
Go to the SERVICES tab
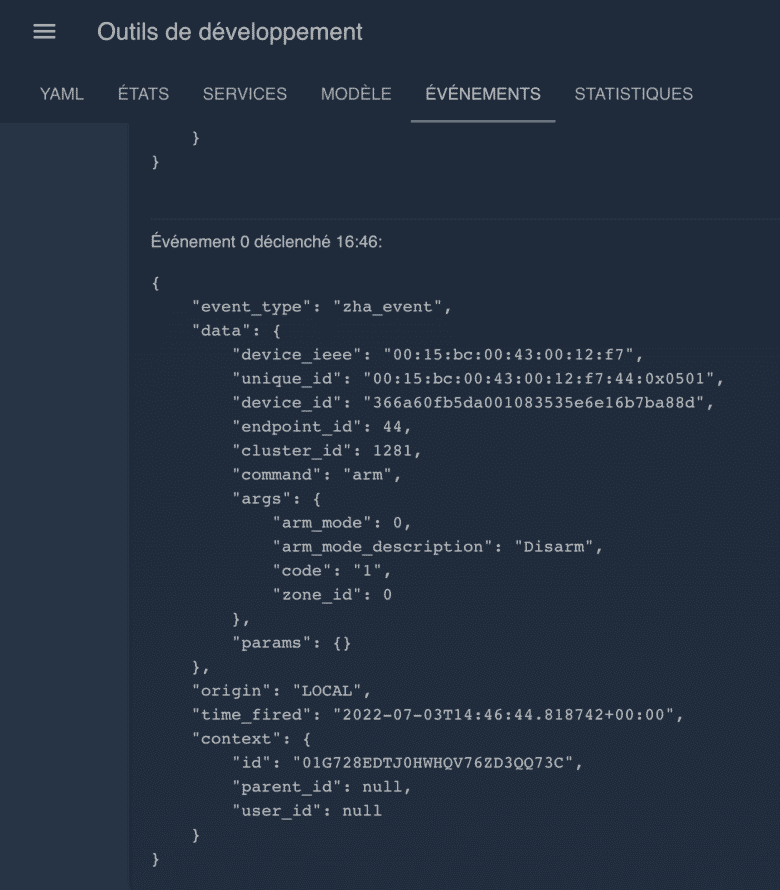point(244,94)
